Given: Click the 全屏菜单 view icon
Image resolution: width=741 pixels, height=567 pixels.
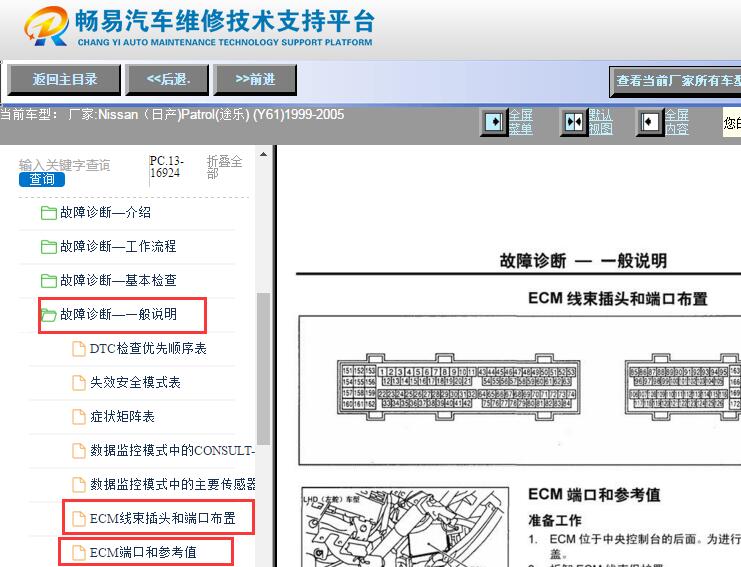Looking at the screenshot, I should click(494, 122).
